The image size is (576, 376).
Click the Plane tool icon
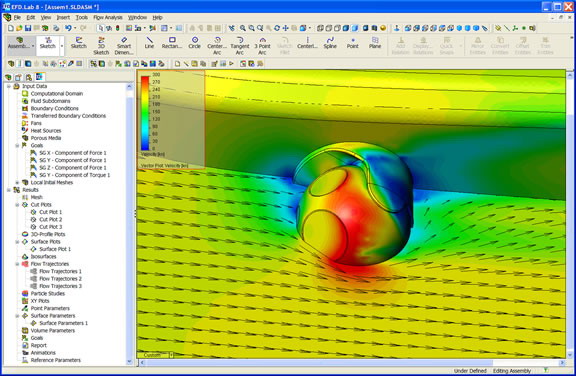pos(375,43)
